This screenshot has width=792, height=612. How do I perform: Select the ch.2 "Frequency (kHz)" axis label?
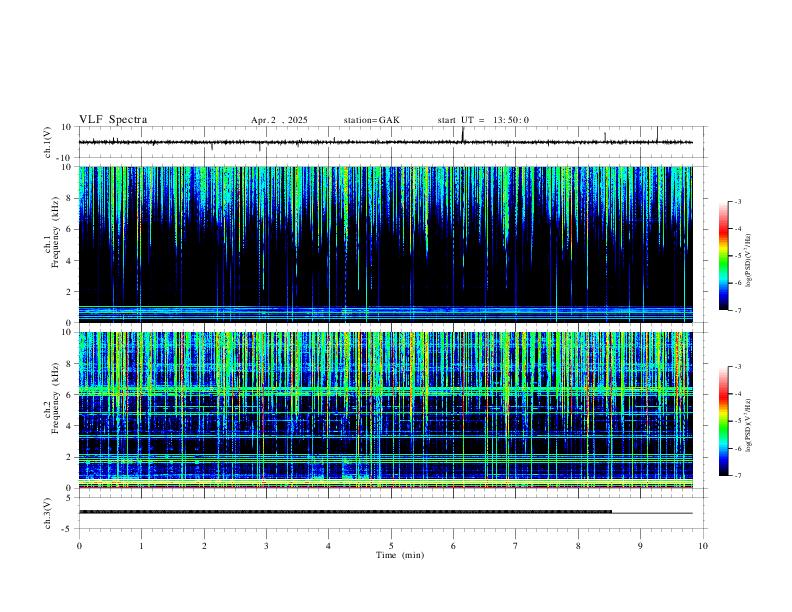tap(56, 397)
